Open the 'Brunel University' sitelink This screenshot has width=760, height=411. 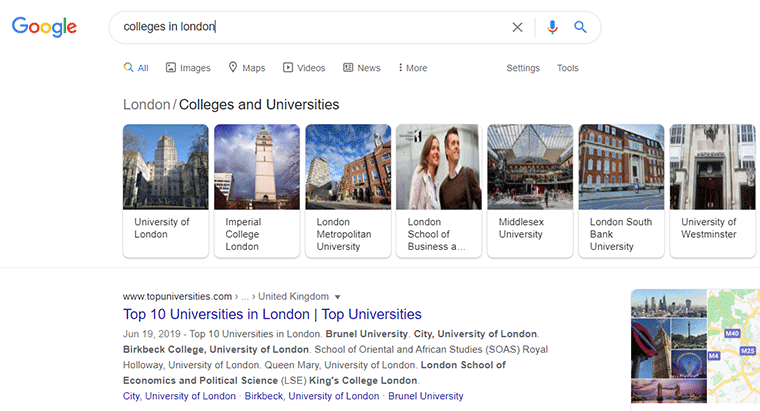426,396
